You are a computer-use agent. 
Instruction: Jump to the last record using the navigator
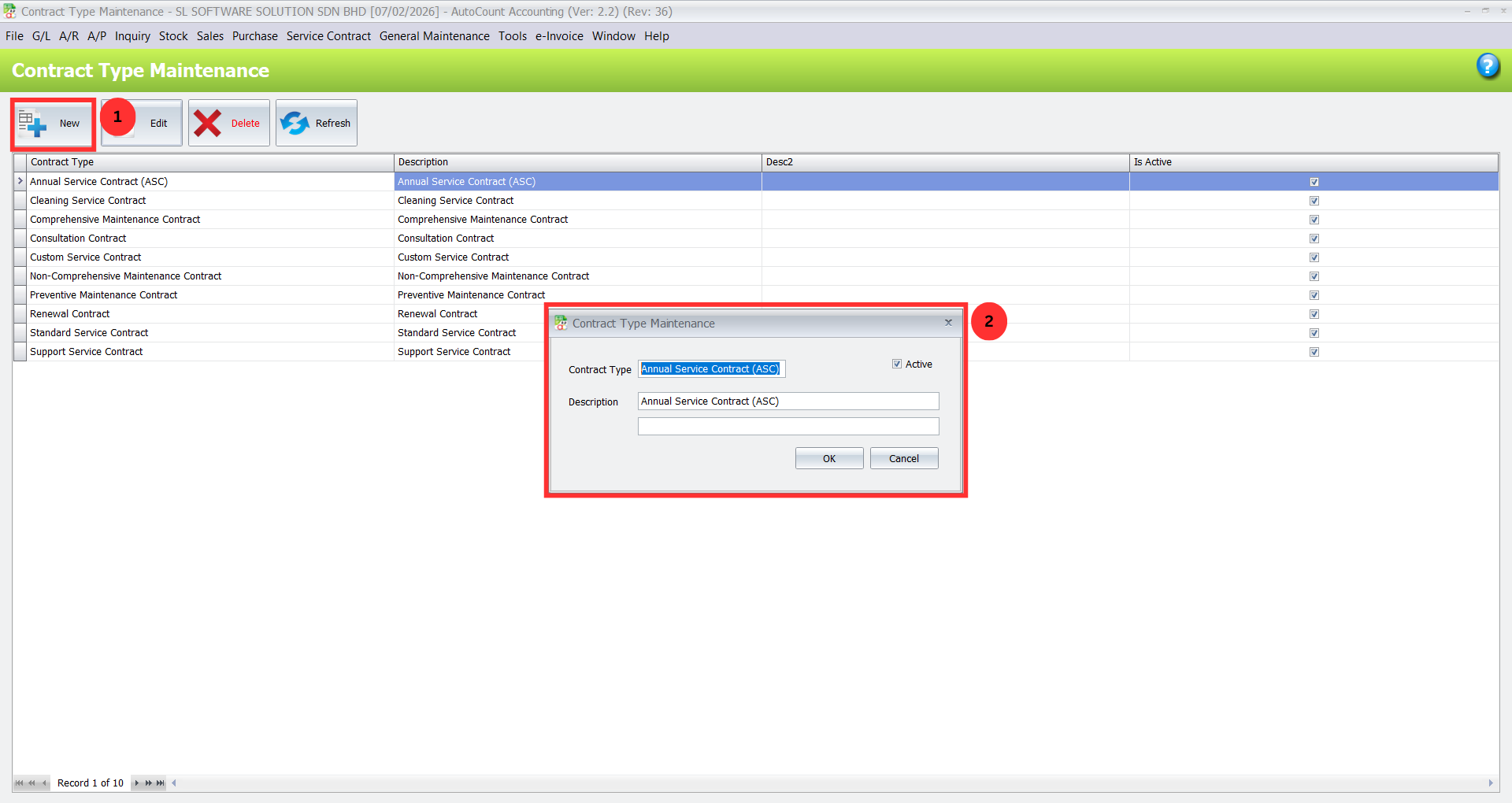point(159,783)
